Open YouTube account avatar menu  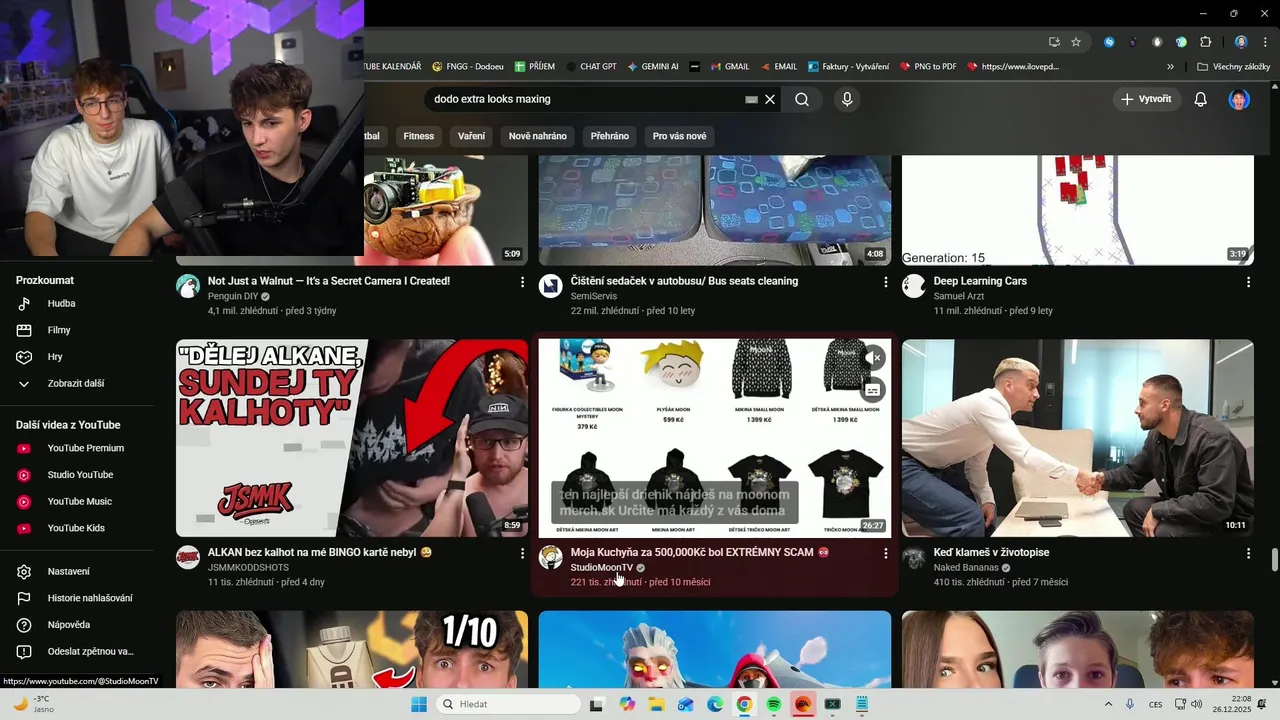coord(1239,99)
